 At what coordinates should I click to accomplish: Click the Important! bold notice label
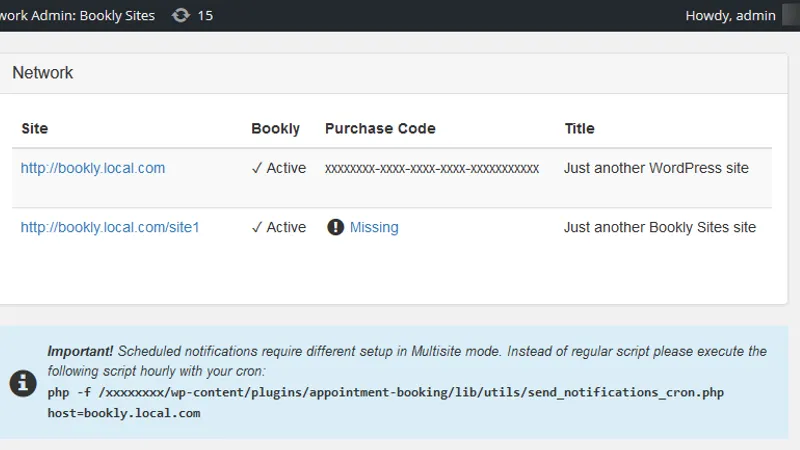point(80,352)
